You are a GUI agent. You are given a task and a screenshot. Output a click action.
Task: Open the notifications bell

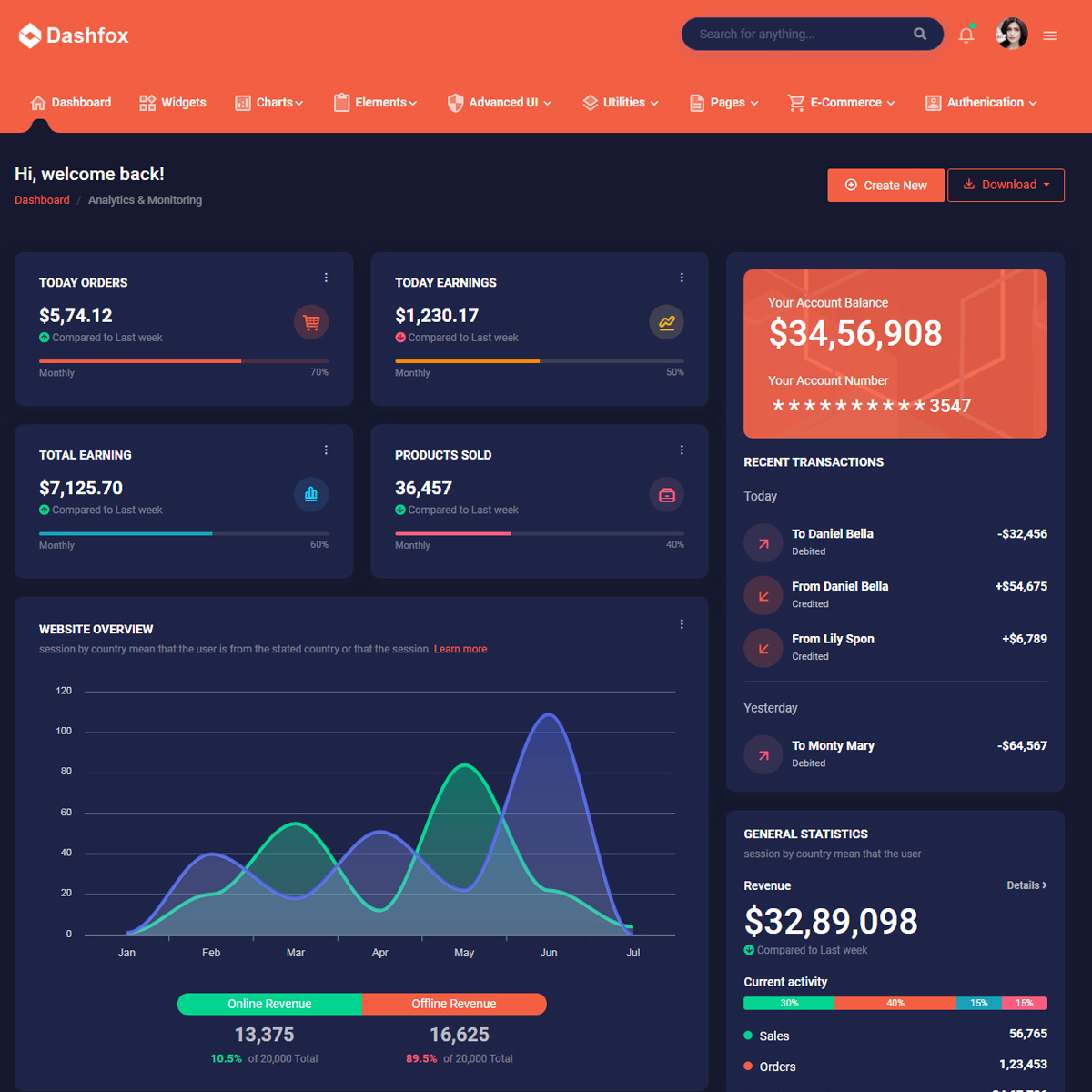(966, 35)
